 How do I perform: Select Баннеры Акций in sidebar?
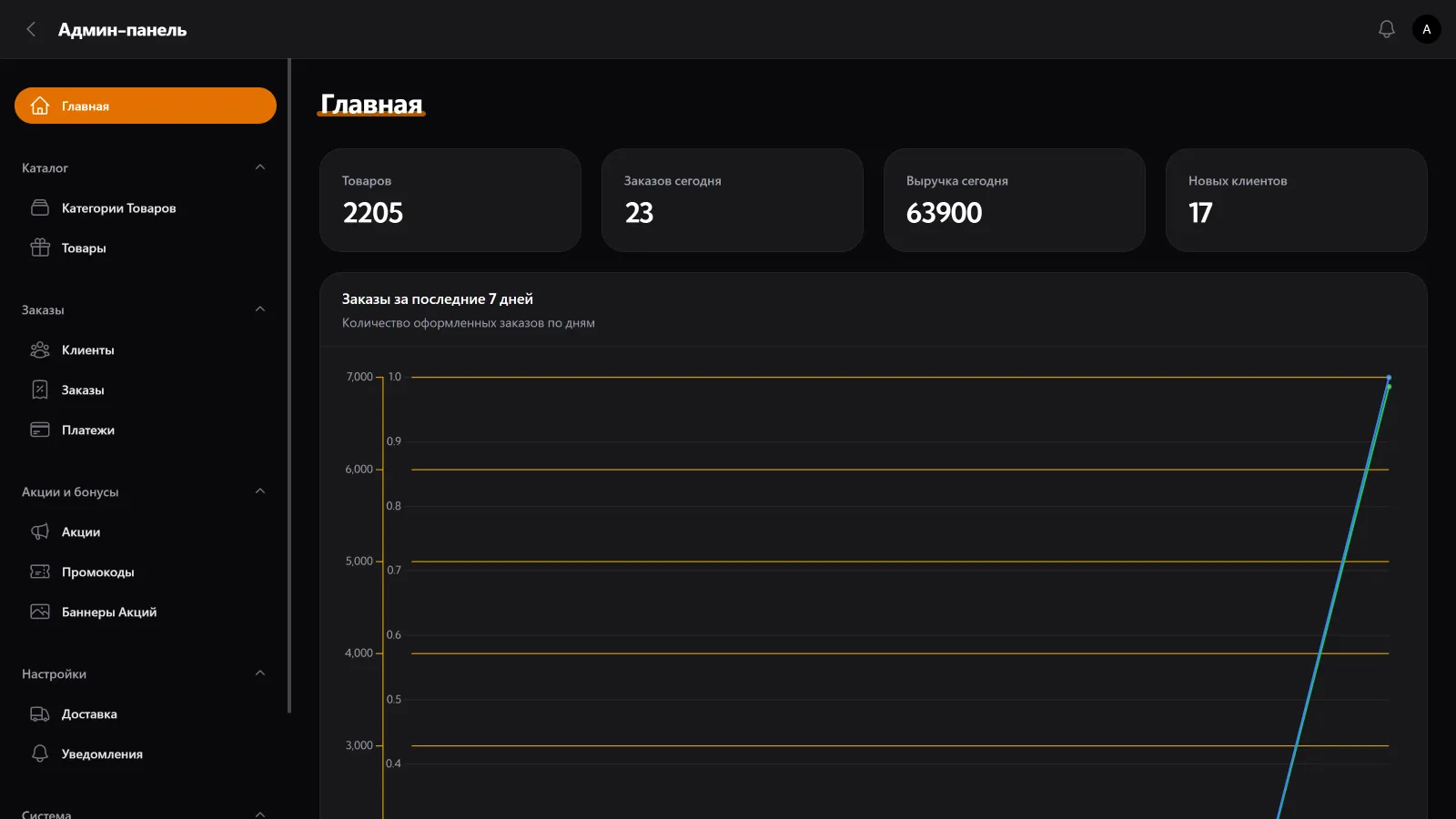point(108,612)
